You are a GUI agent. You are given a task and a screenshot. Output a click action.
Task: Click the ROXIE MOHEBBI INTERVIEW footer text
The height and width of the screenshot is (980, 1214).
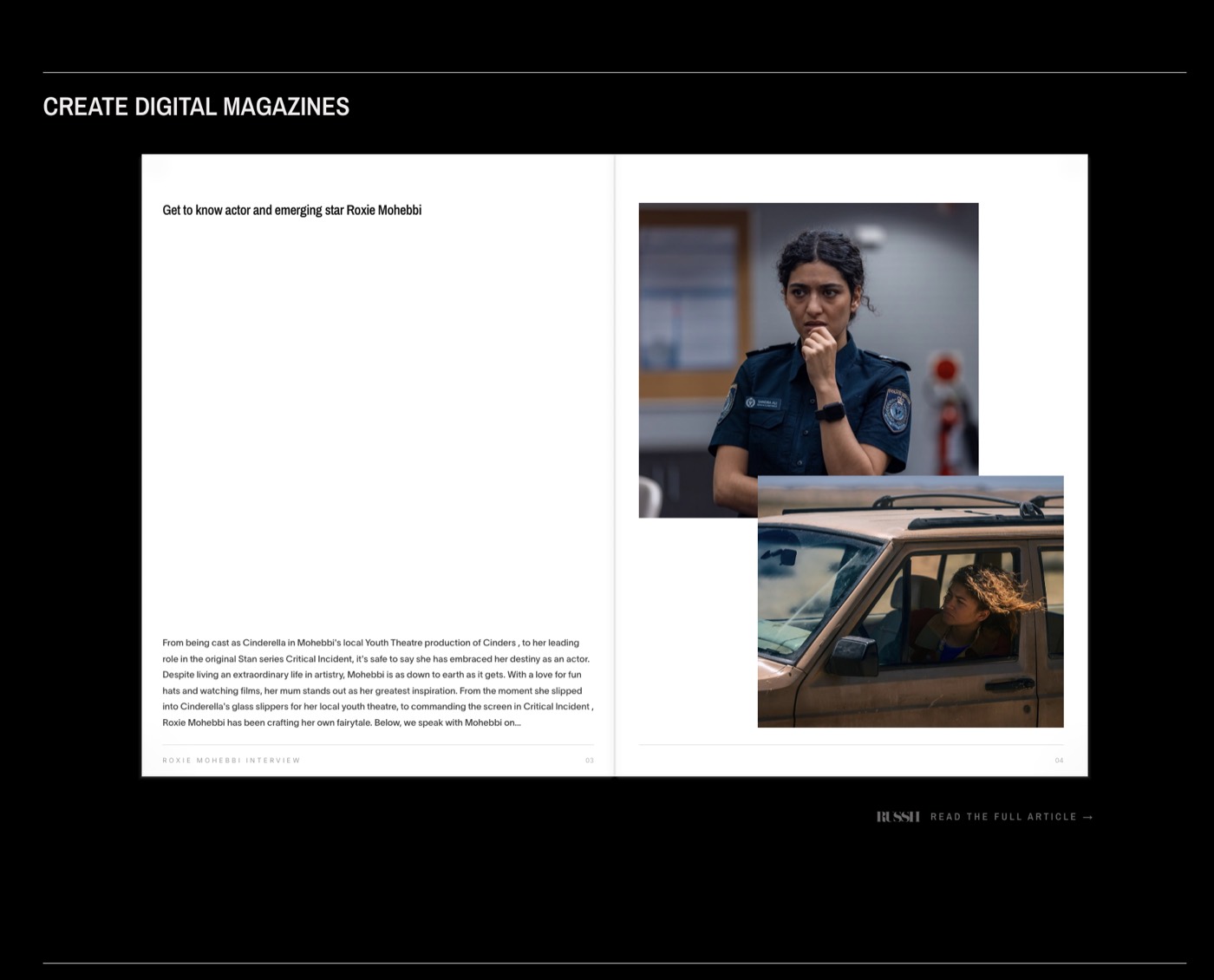point(232,761)
